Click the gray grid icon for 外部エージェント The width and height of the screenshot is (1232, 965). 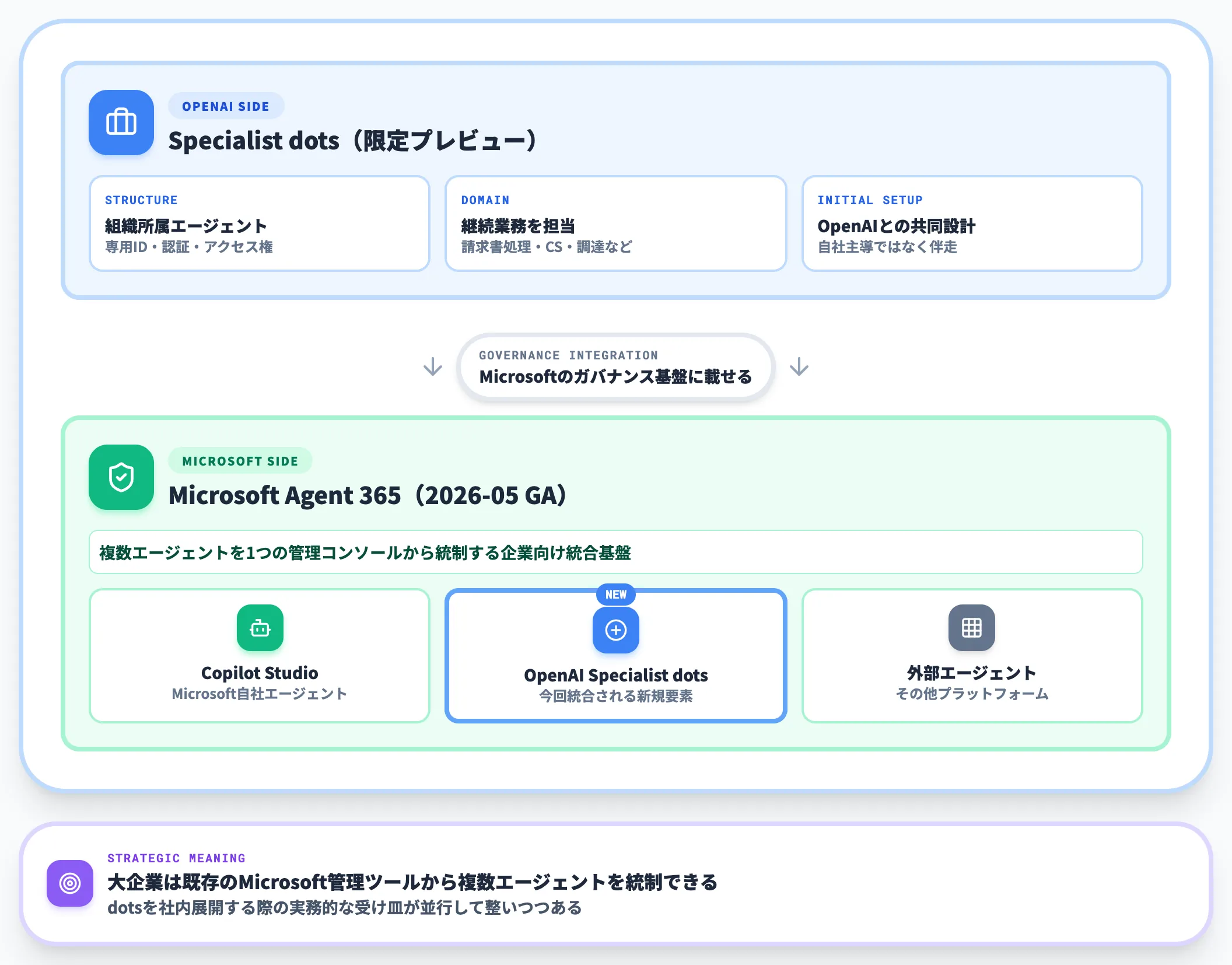tap(972, 628)
